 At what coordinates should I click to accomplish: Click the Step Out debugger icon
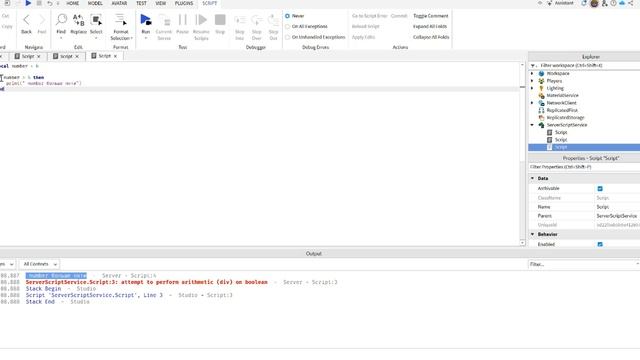pyautogui.click(x=273, y=20)
